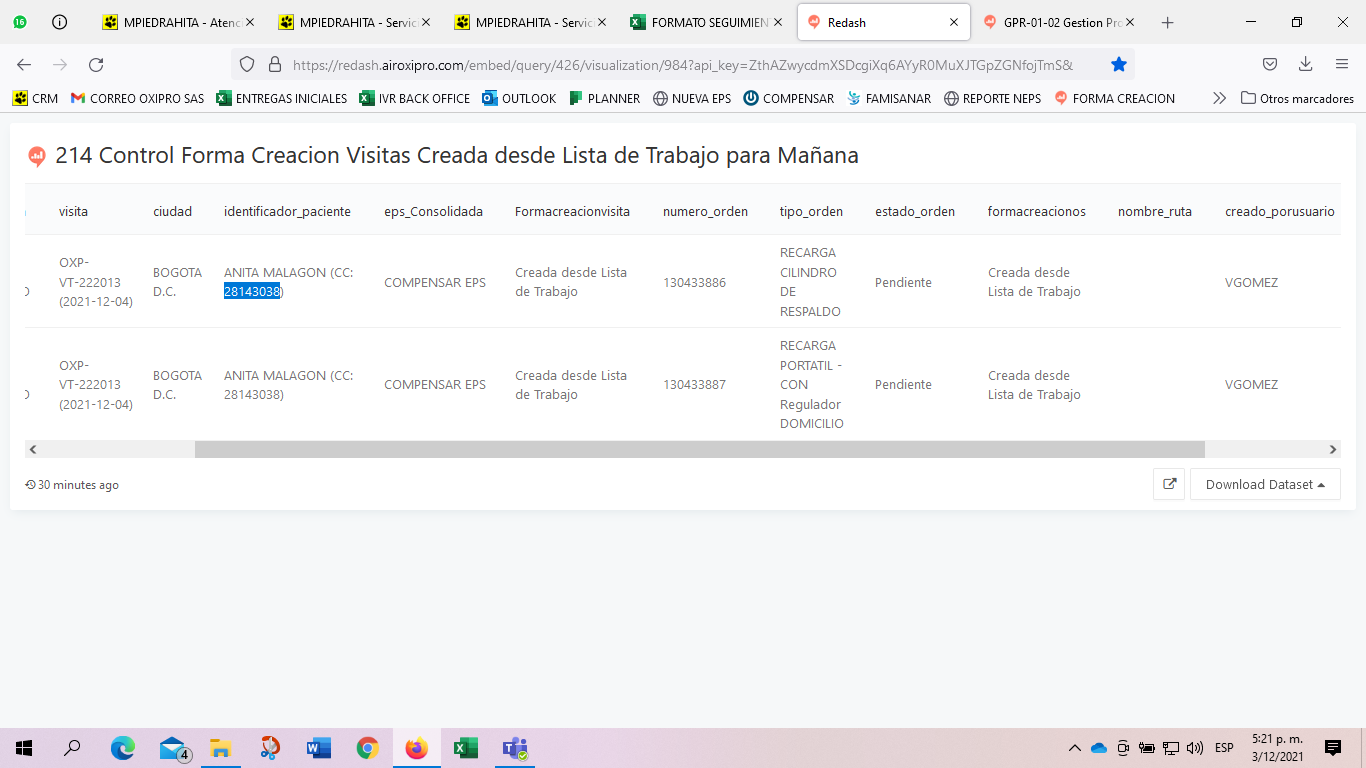This screenshot has height=768, width=1366.
Task: Close the Redash browser tab
Action: 953,22
